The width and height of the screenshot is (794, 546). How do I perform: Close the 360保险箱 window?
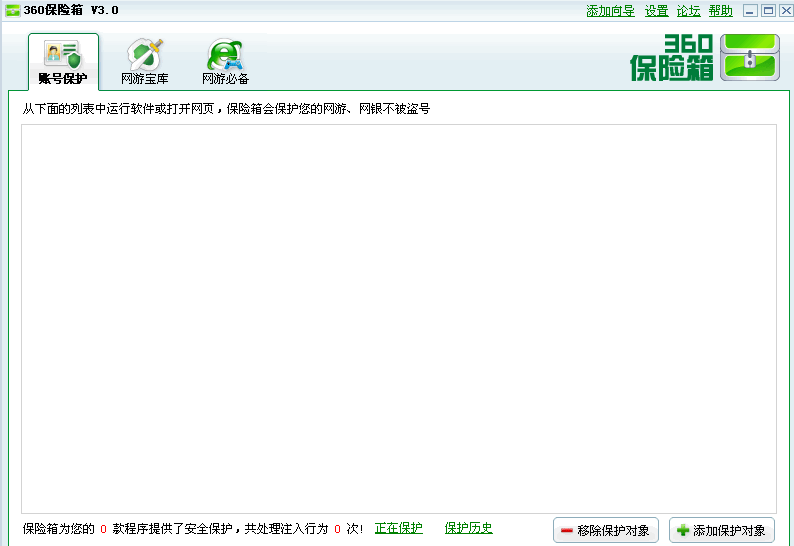[785, 11]
